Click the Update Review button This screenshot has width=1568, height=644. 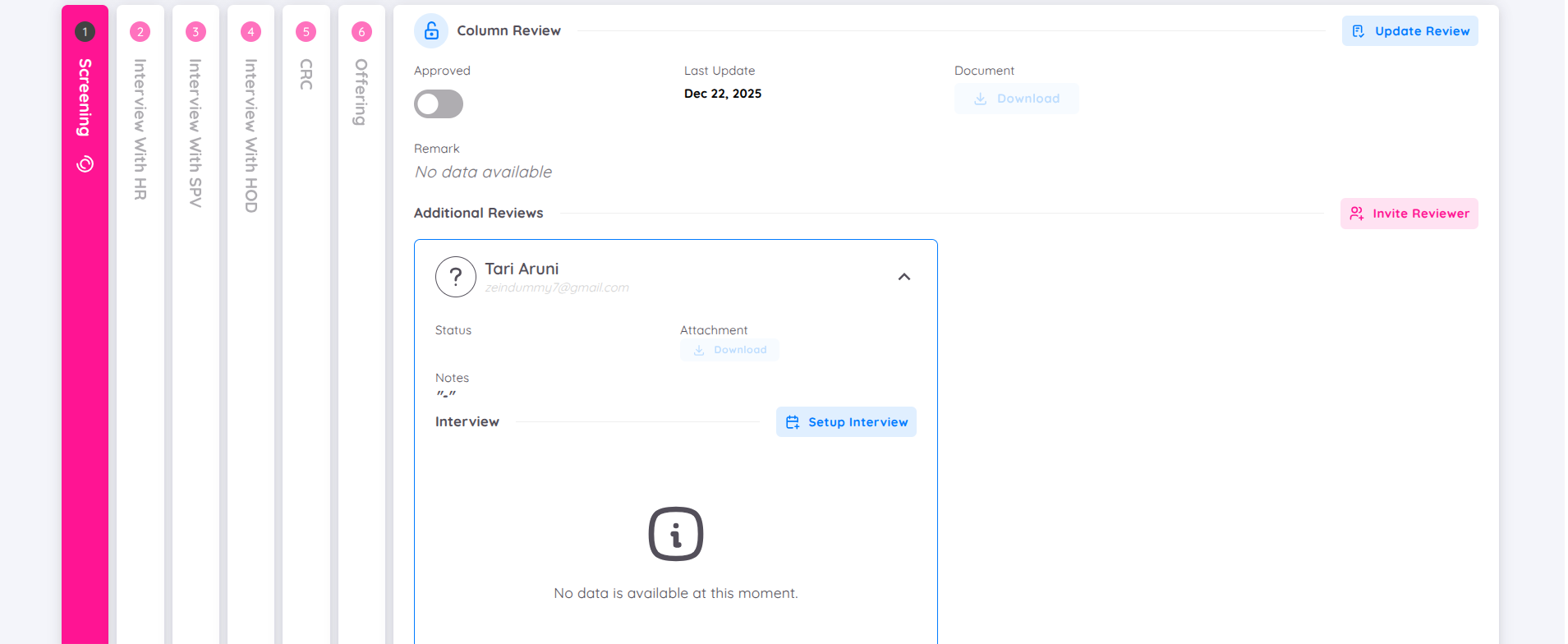pos(1409,31)
